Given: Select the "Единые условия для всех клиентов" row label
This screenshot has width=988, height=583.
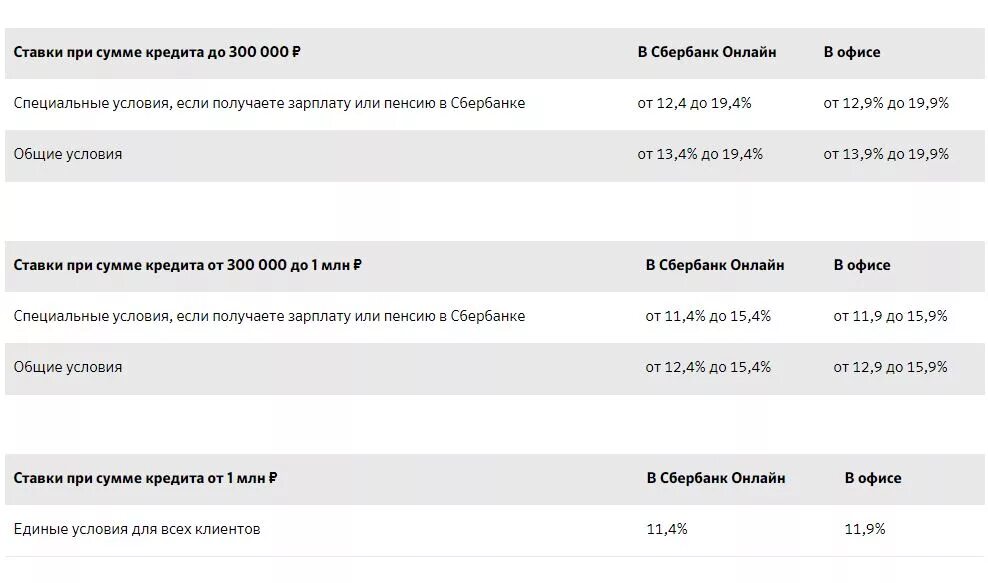Looking at the screenshot, I should (137, 529).
